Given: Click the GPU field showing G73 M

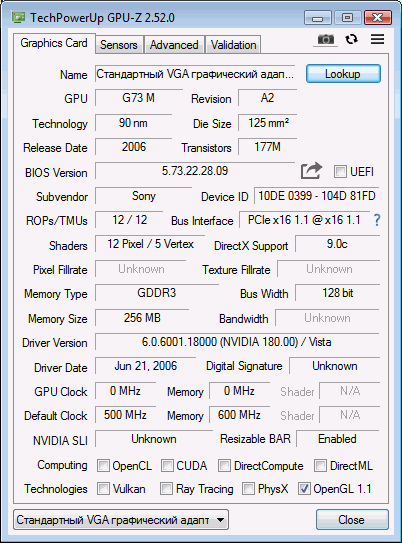Looking at the screenshot, I should click(x=139, y=98).
